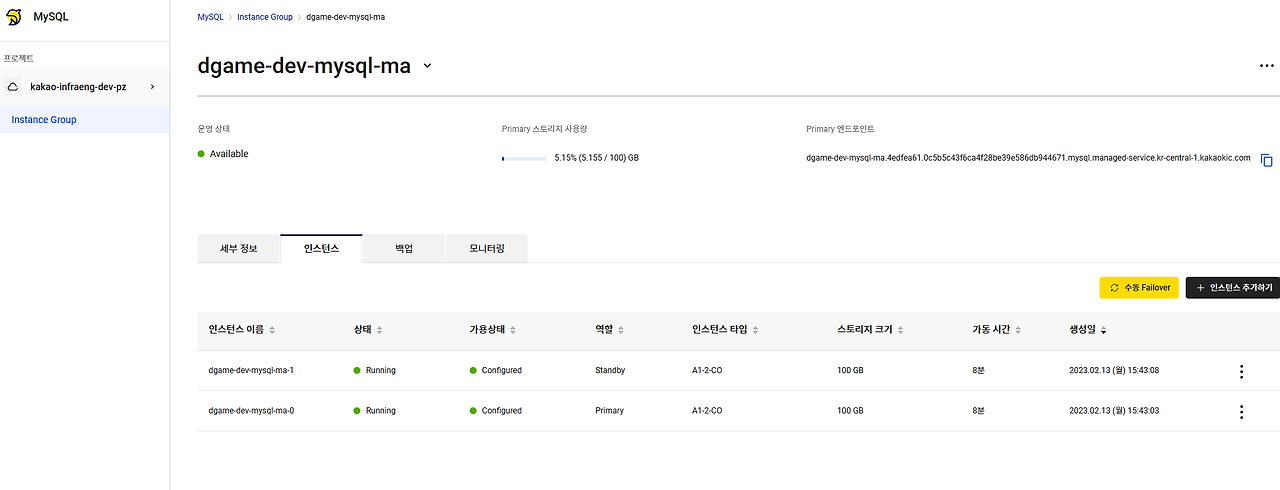This screenshot has width=1280, height=490.
Task: Expand the dgame-dev-mysql-ma title dropdown
Action: tap(427, 66)
